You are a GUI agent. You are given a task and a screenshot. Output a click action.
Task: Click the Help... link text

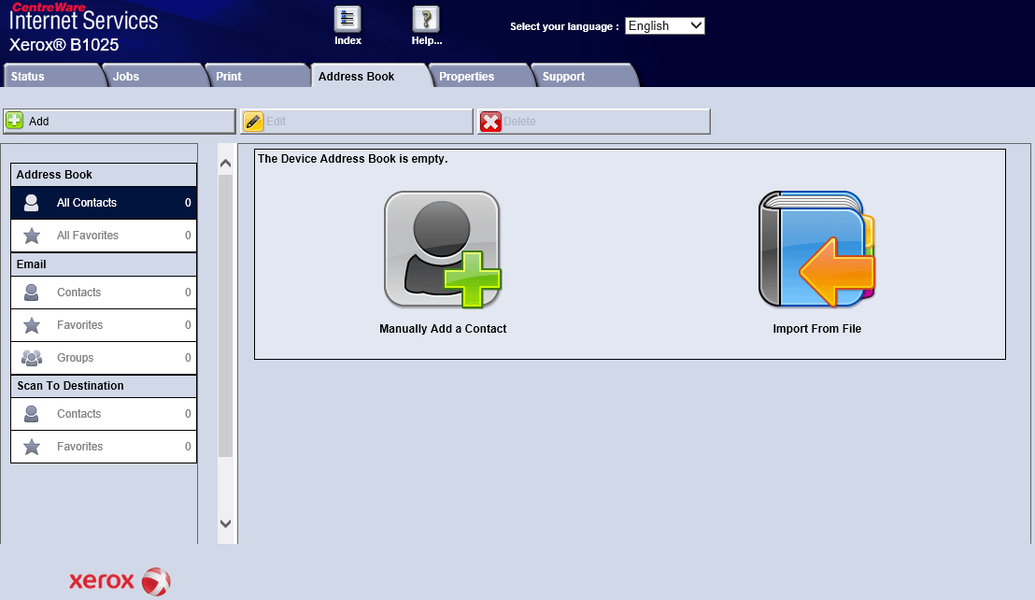(426, 41)
